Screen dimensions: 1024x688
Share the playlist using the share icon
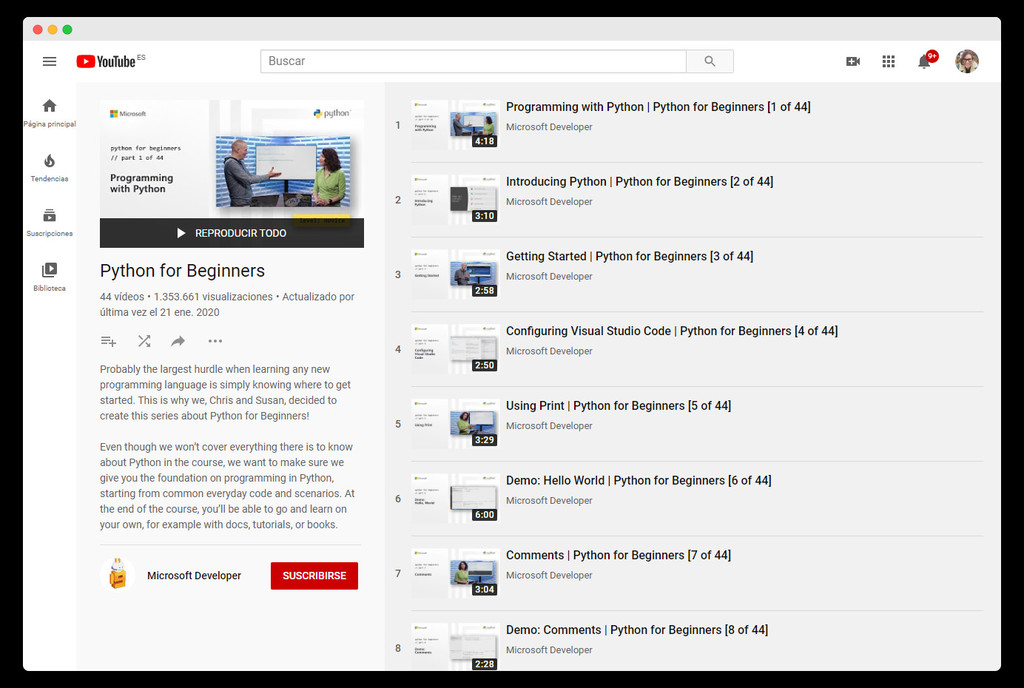[178, 341]
